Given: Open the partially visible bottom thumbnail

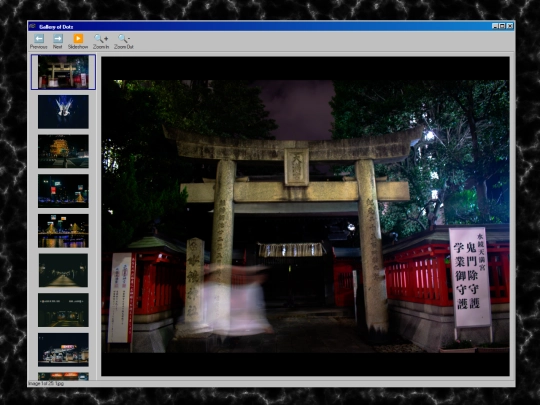Looking at the screenshot, I should click(63, 376).
